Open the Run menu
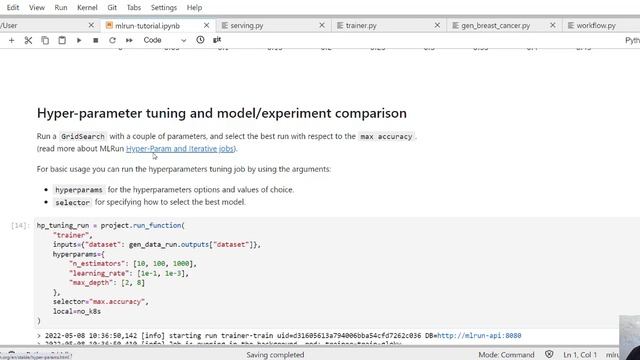 click(x=61, y=7)
